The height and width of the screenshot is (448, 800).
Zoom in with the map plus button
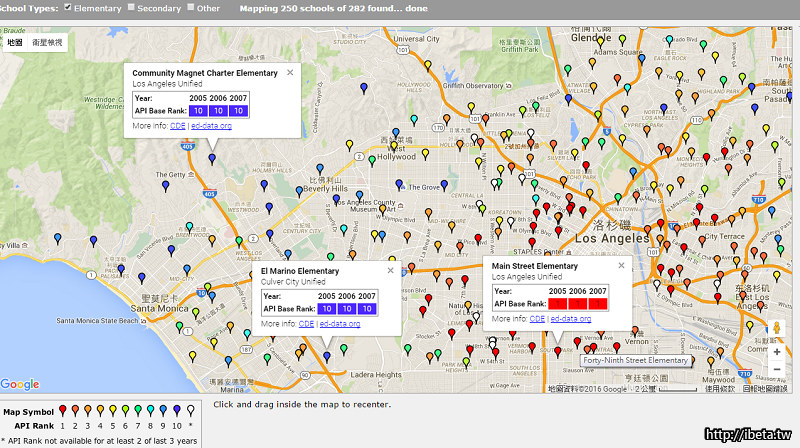tap(776, 351)
